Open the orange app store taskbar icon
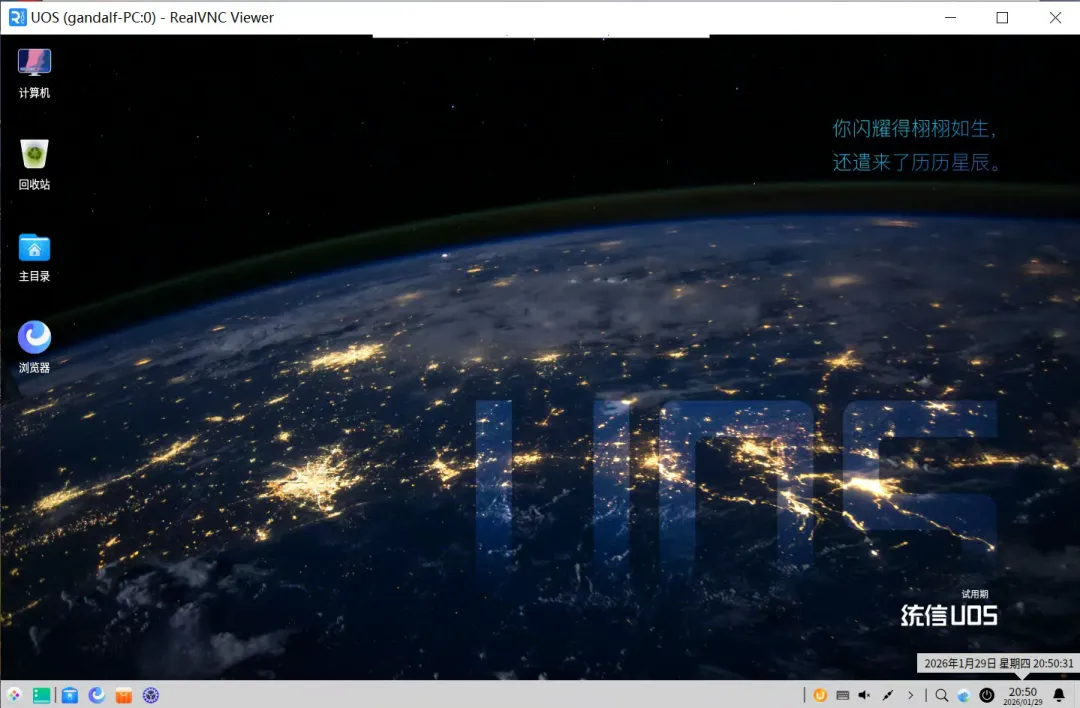The image size is (1080, 708). [124, 696]
